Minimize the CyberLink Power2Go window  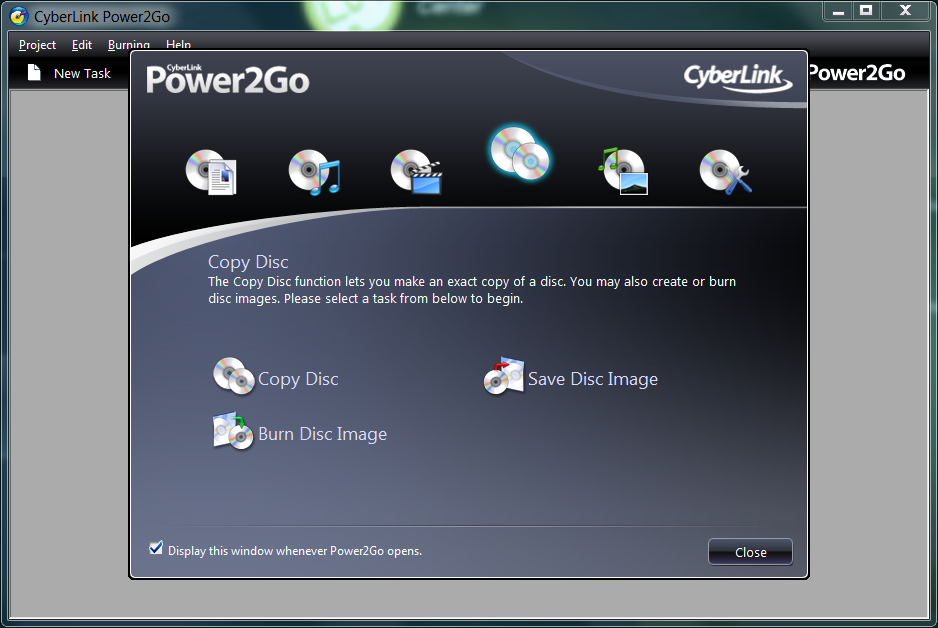point(837,10)
